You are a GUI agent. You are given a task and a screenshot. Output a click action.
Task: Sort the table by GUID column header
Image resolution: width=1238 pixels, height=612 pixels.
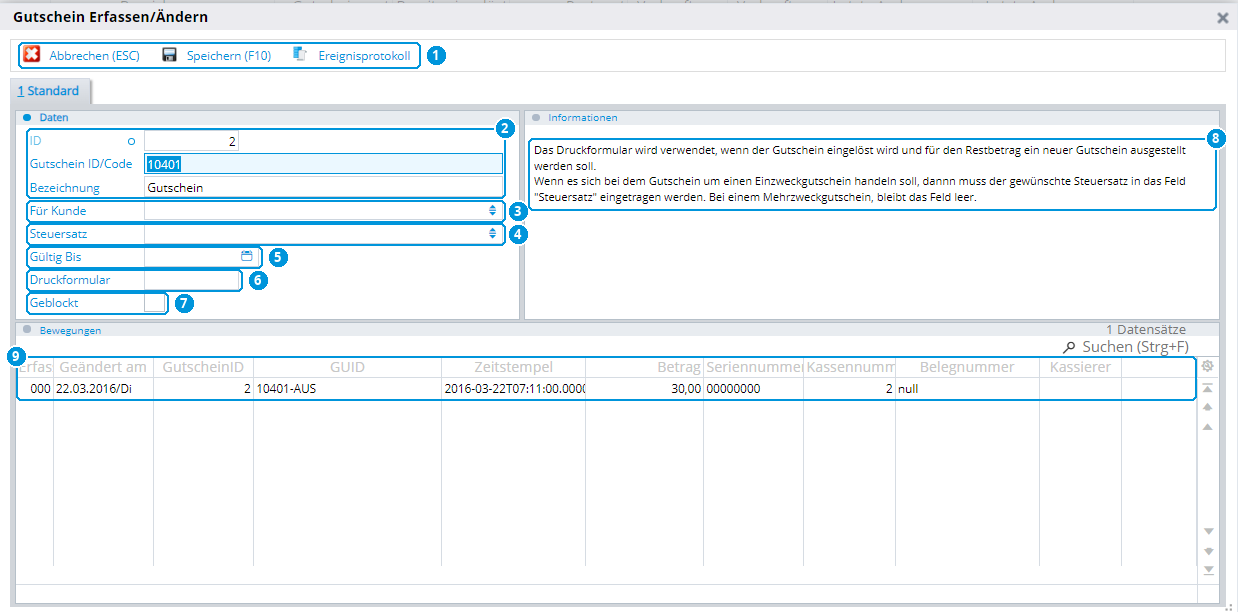[347, 367]
